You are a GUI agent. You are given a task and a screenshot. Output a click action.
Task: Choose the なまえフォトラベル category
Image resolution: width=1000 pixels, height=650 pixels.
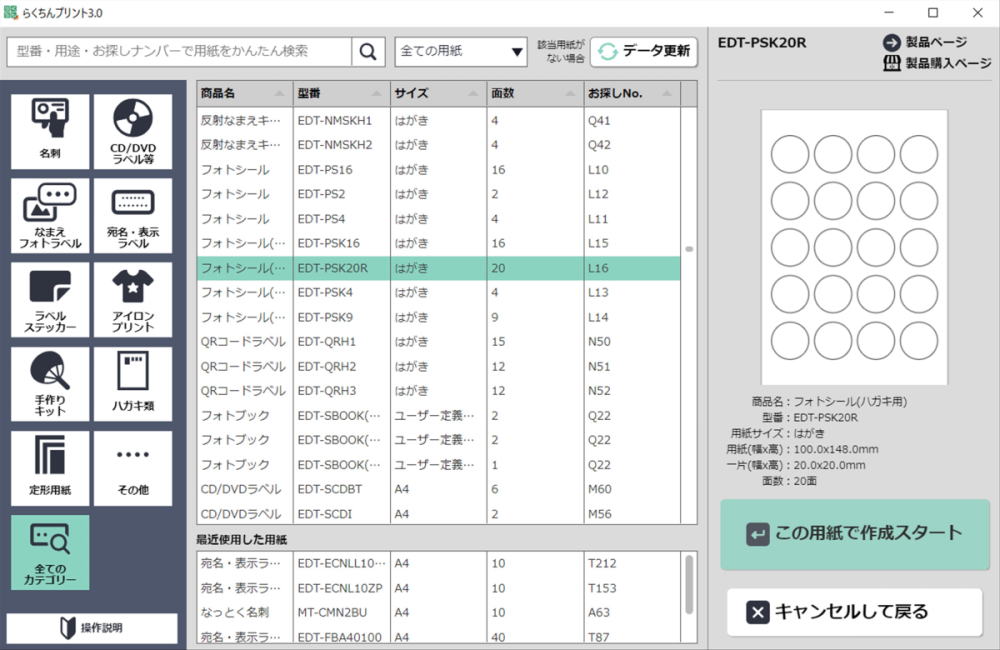pyautogui.click(x=50, y=216)
